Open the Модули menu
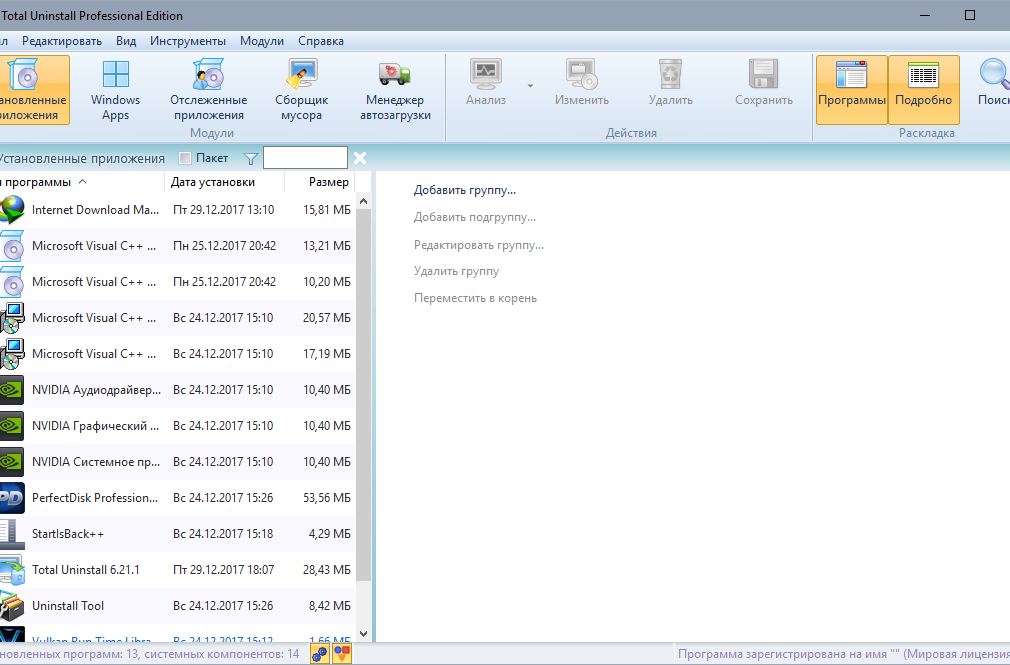Screen dimensions: 1010x665 click(262, 41)
